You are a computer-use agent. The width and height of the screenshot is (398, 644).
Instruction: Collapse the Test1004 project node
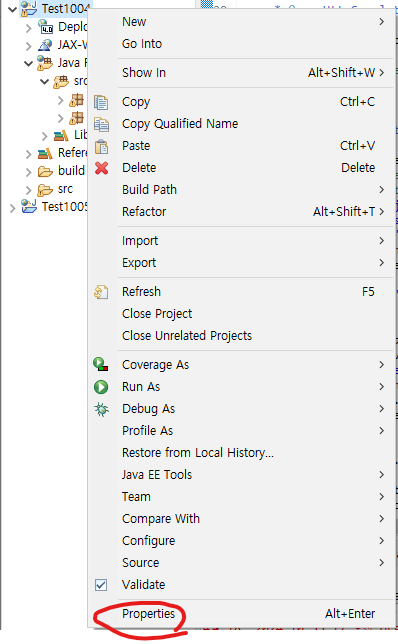13,9
